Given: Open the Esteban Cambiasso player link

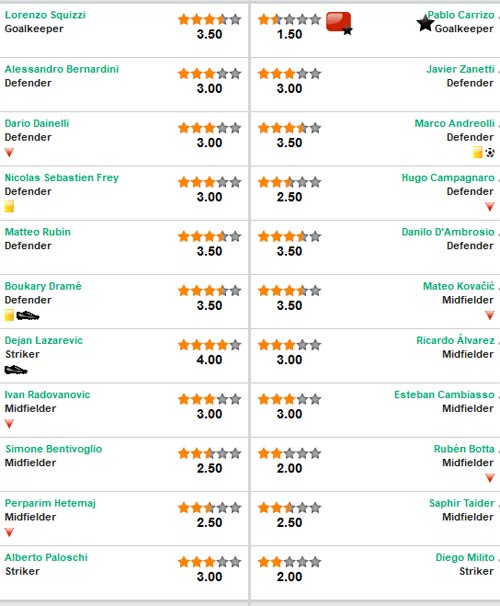Looking at the screenshot, I should 444,395.
